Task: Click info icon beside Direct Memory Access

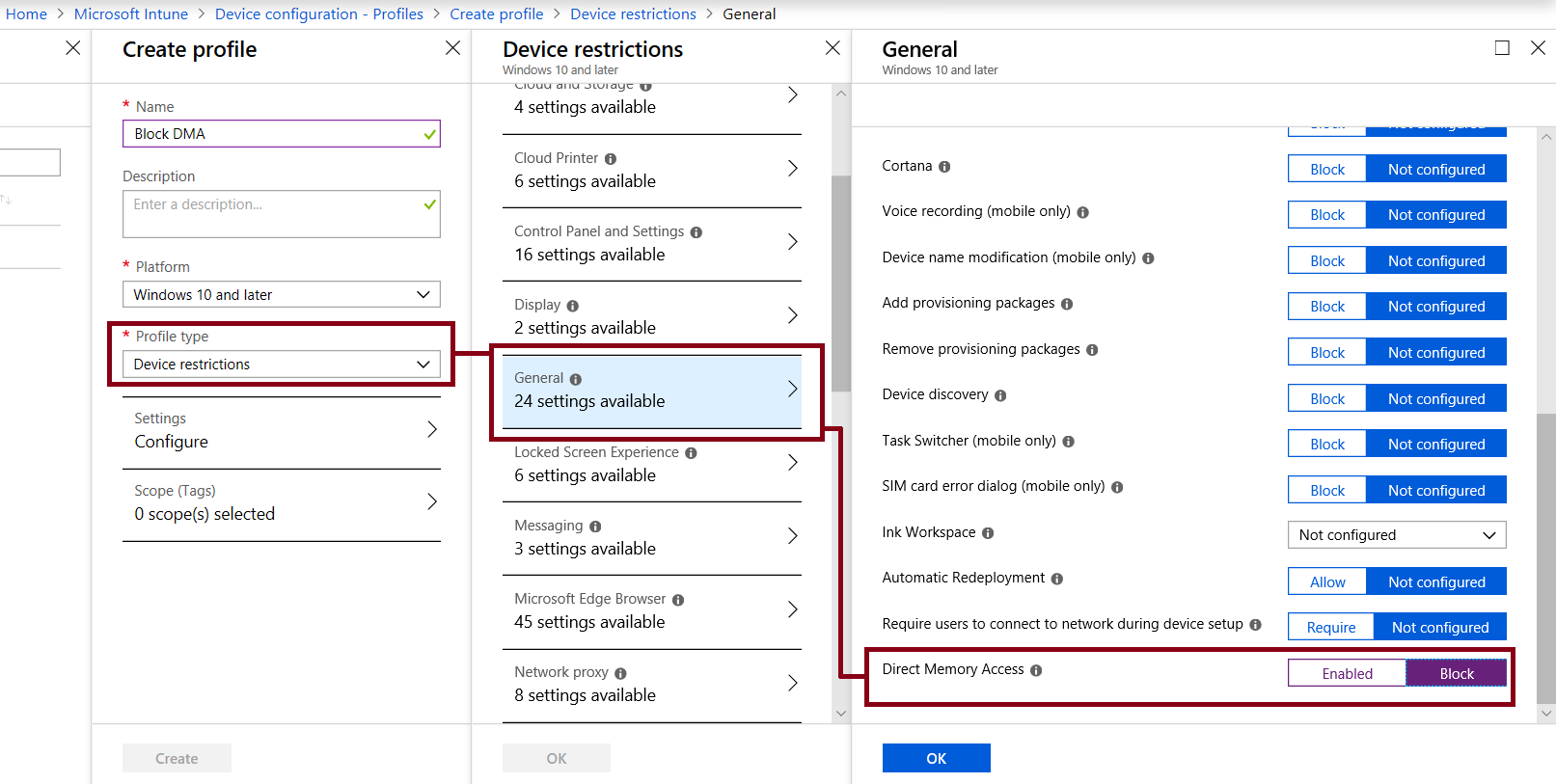Action: pos(1036,670)
